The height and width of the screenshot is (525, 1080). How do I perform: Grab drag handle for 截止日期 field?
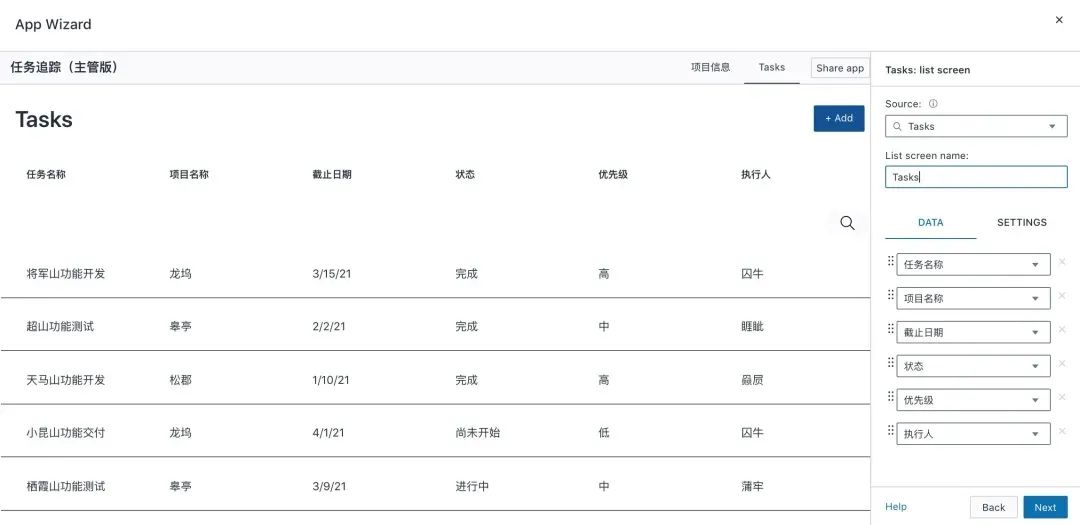(891, 329)
